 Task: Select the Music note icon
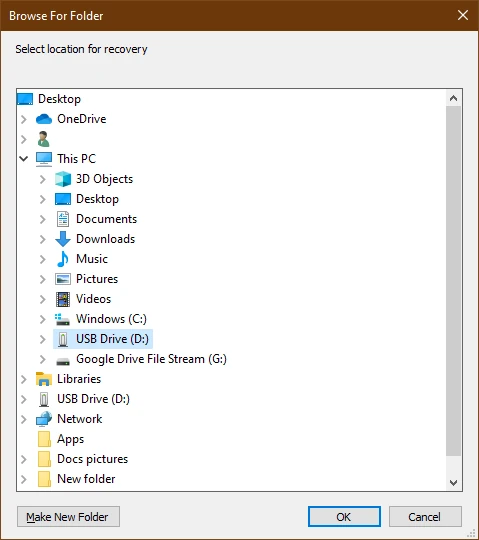click(x=63, y=259)
